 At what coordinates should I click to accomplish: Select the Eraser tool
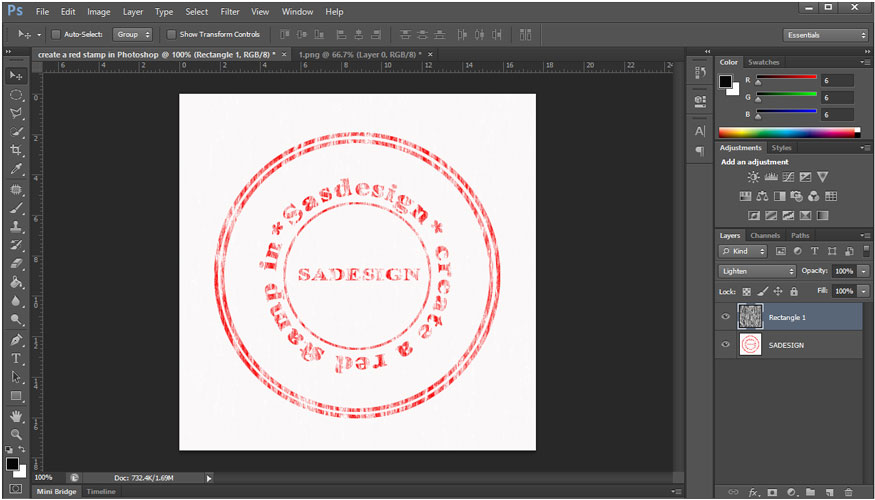pos(16,264)
